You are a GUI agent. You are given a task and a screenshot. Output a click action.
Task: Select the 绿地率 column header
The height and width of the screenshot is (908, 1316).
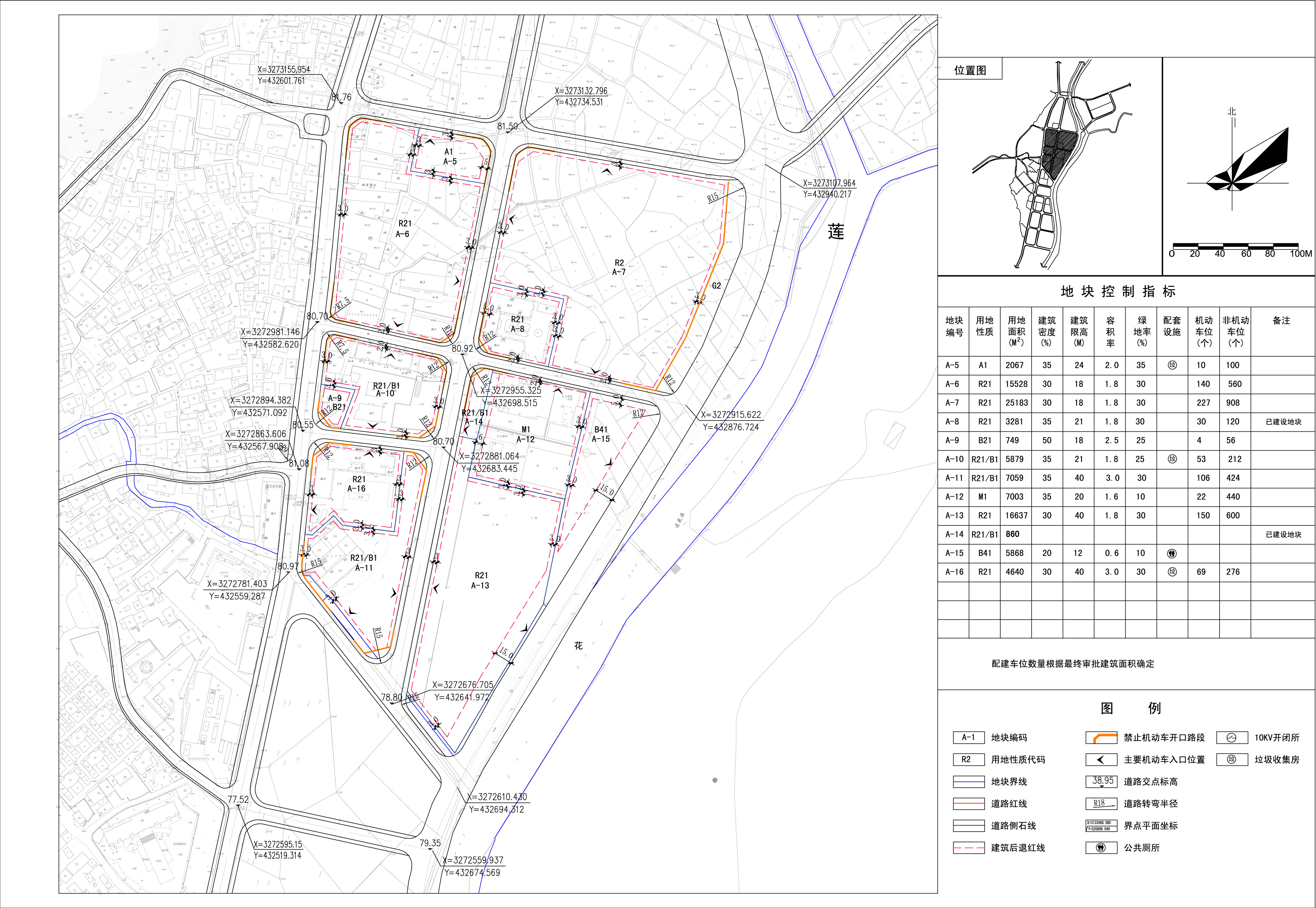point(1142,331)
